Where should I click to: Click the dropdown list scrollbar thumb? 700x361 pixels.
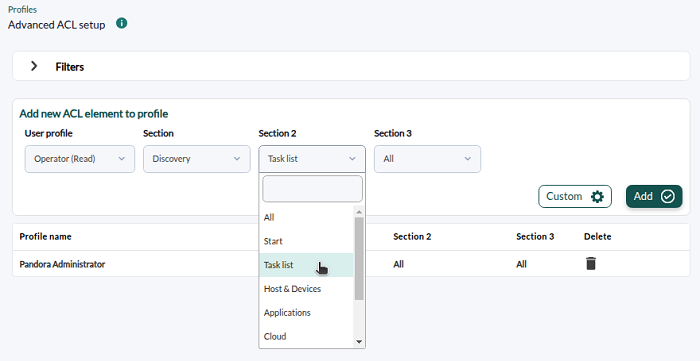[359, 259]
